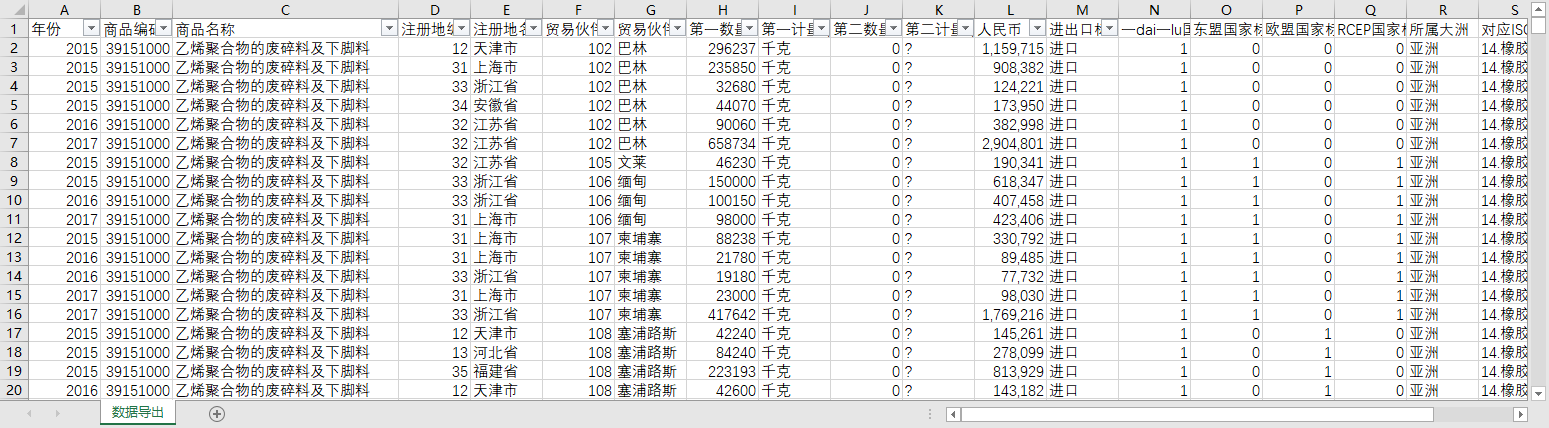Click the 缅甸 cell in row 9
1549x428 pixels.
[x=651, y=181]
